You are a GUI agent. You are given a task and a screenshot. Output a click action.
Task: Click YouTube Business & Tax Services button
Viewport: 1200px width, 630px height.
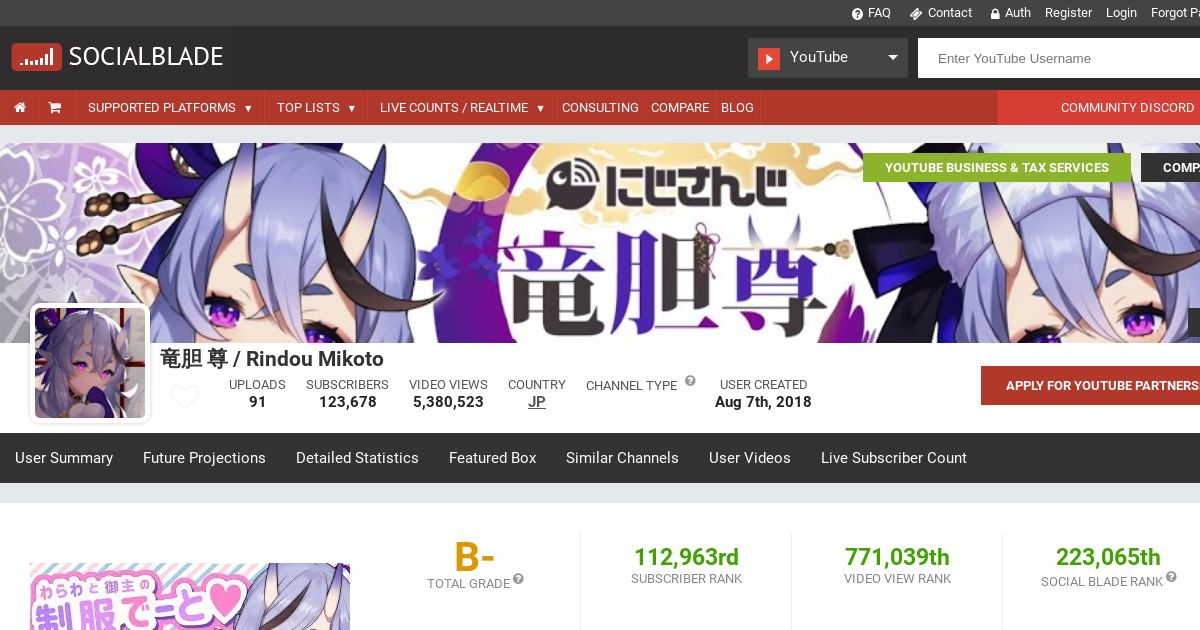point(997,167)
